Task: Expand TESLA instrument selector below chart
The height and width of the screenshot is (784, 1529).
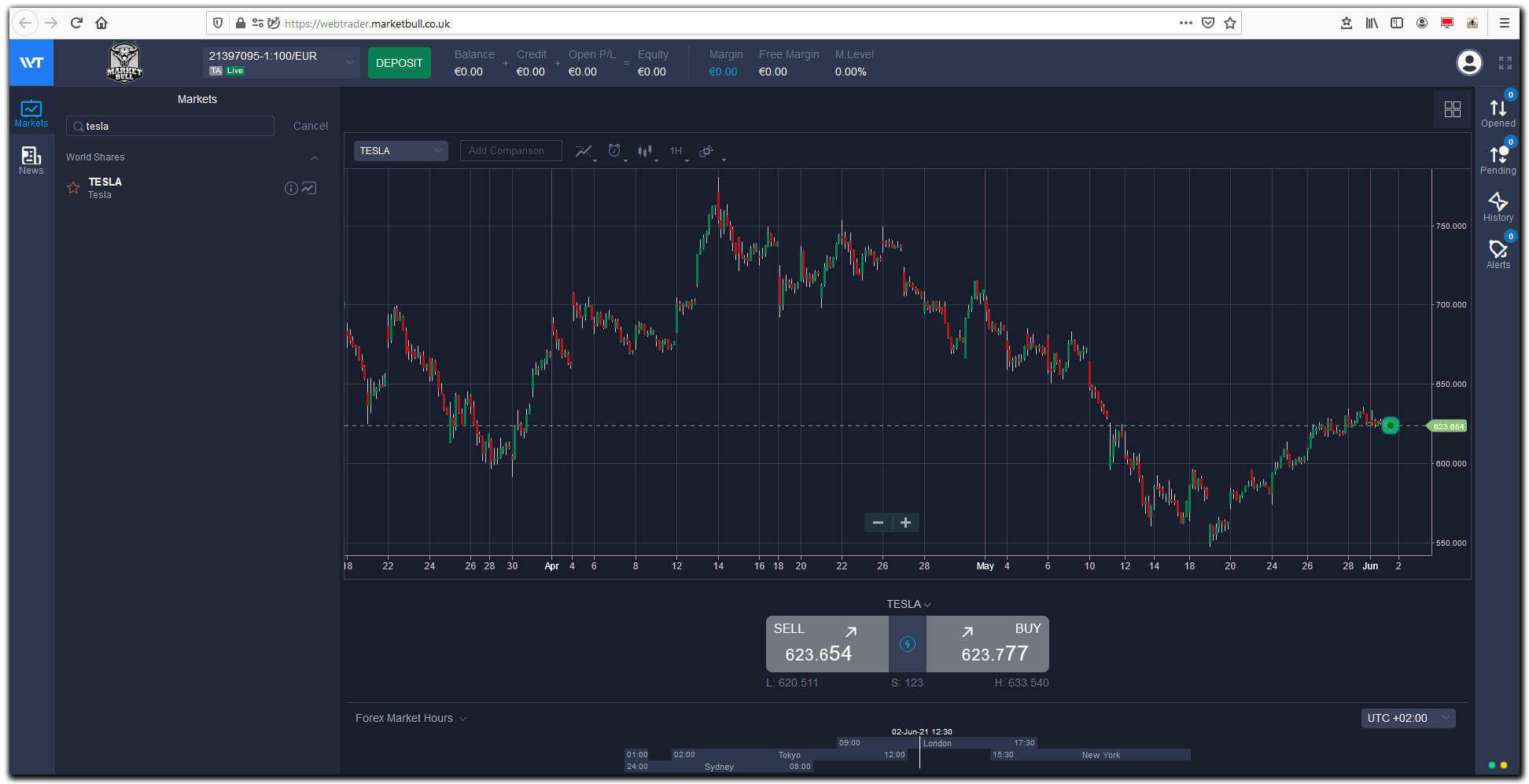Action: pyautogui.click(x=908, y=604)
